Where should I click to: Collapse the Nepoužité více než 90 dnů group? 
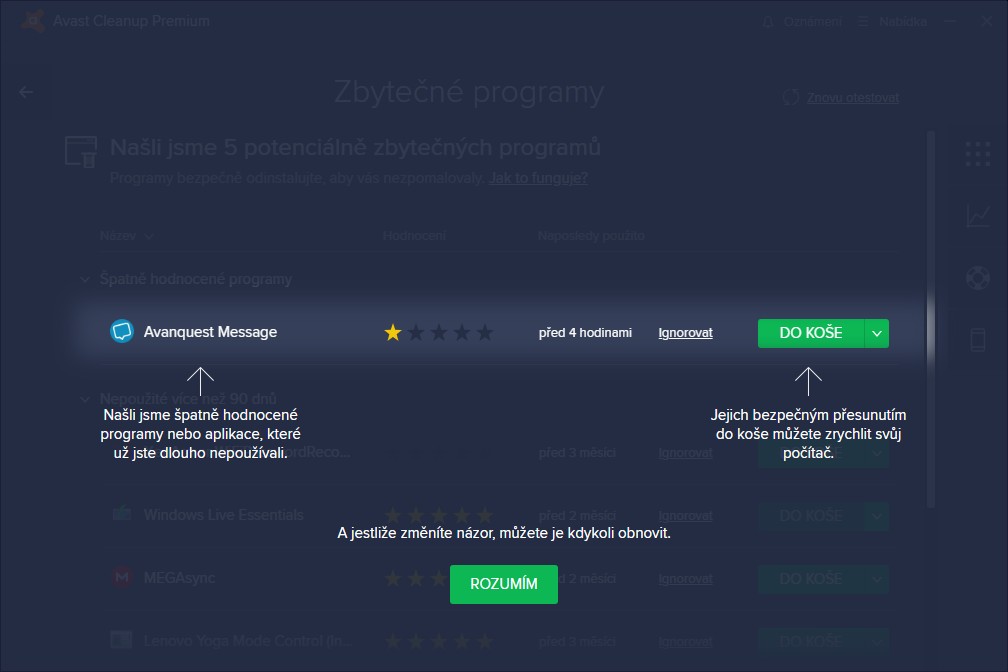point(85,399)
